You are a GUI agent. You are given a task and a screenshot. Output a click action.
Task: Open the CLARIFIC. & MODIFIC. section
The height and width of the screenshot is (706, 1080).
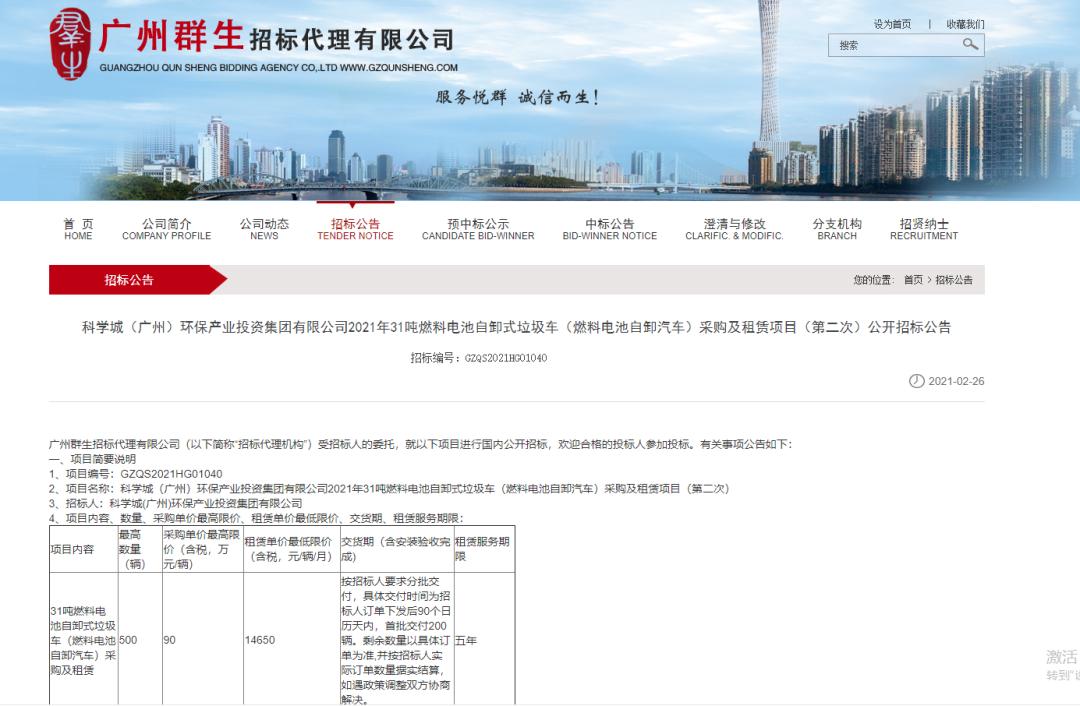(x=735, y=229)
